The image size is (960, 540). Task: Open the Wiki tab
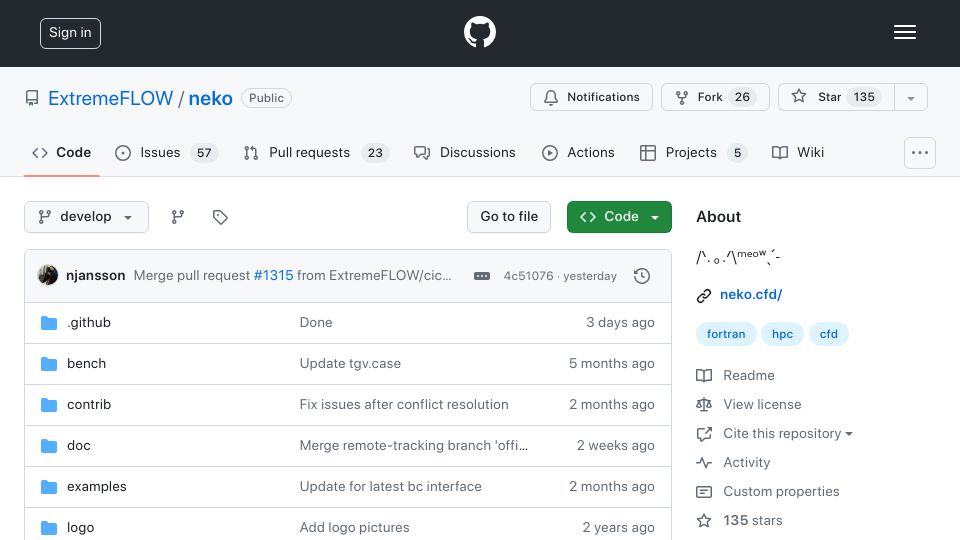pyautogui.click(x=798, y=152)
